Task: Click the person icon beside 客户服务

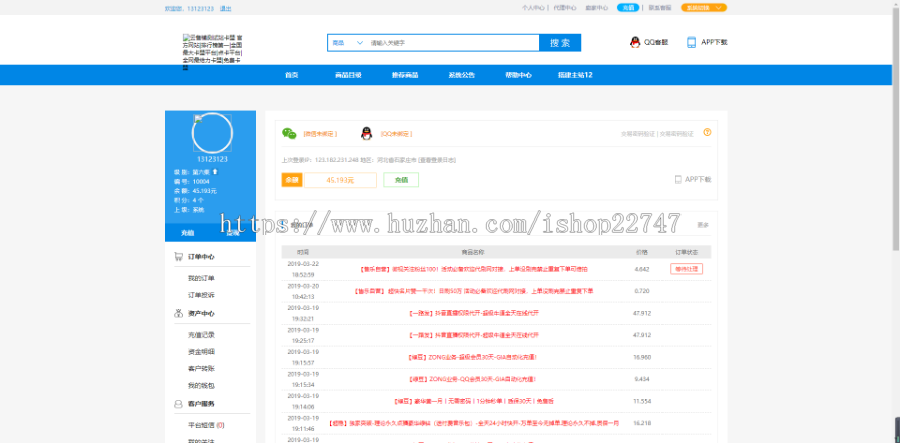Action: tap(179, 404)
